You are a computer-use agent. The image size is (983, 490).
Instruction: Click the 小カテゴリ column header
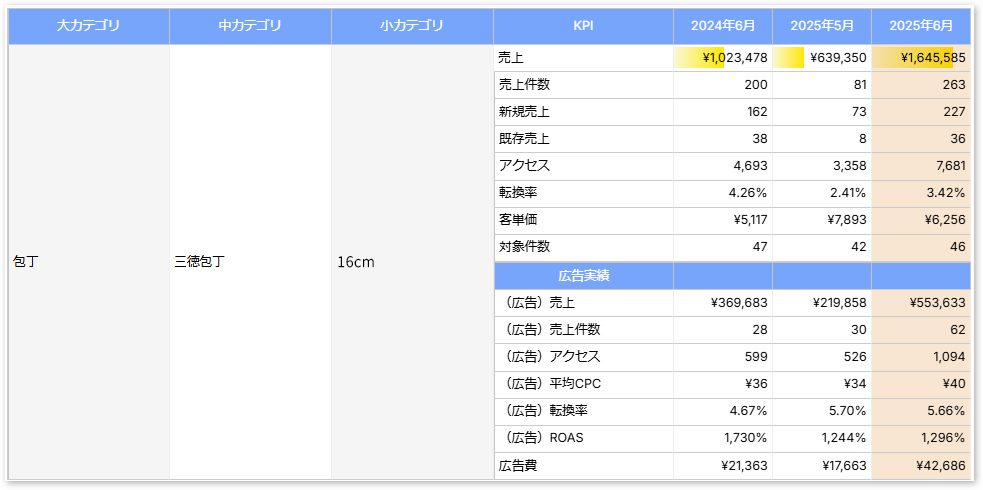412,26
